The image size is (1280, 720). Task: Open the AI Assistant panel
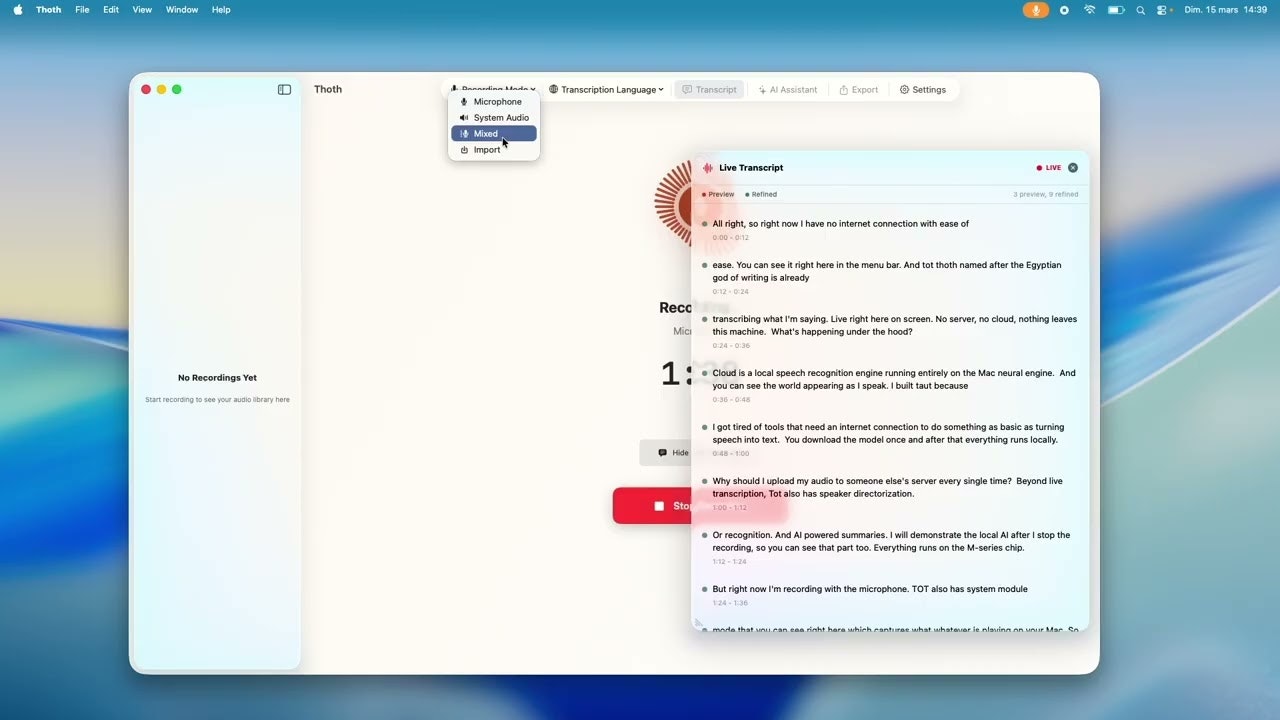788,90
